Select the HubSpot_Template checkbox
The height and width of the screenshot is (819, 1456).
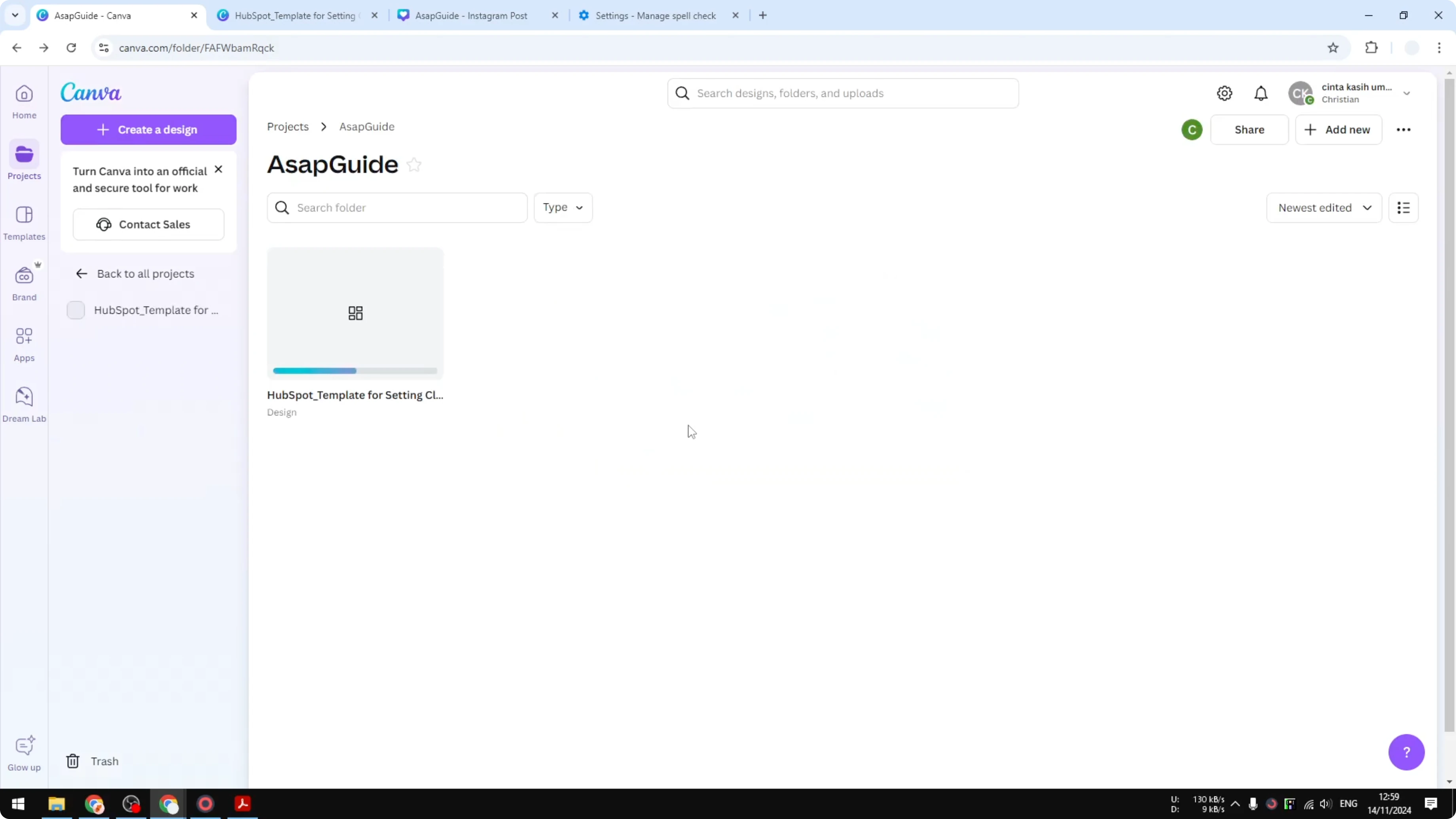coord(75,310)
